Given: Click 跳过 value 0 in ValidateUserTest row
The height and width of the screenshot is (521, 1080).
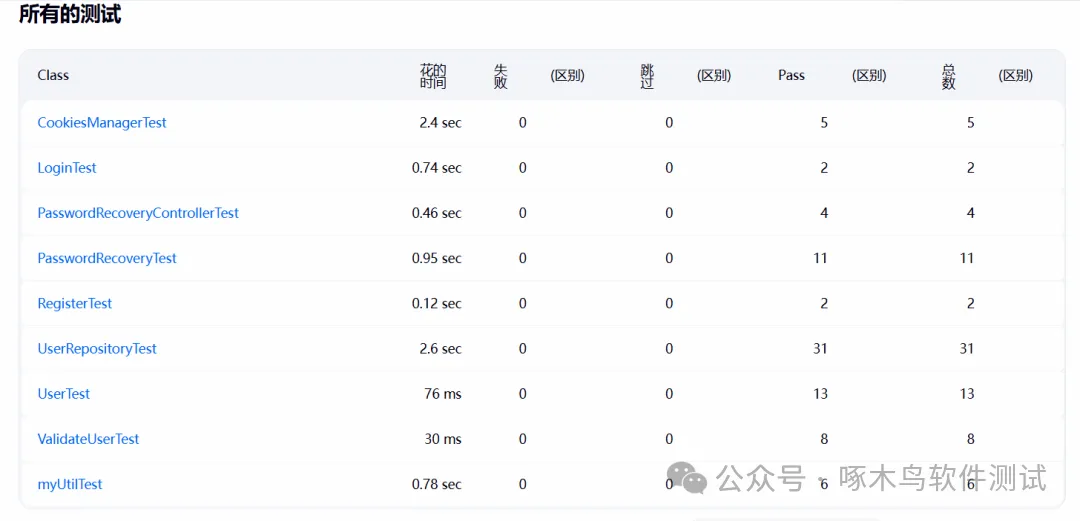Looking at the screenshot, I should pyautogui.click(x=669, y=439).
